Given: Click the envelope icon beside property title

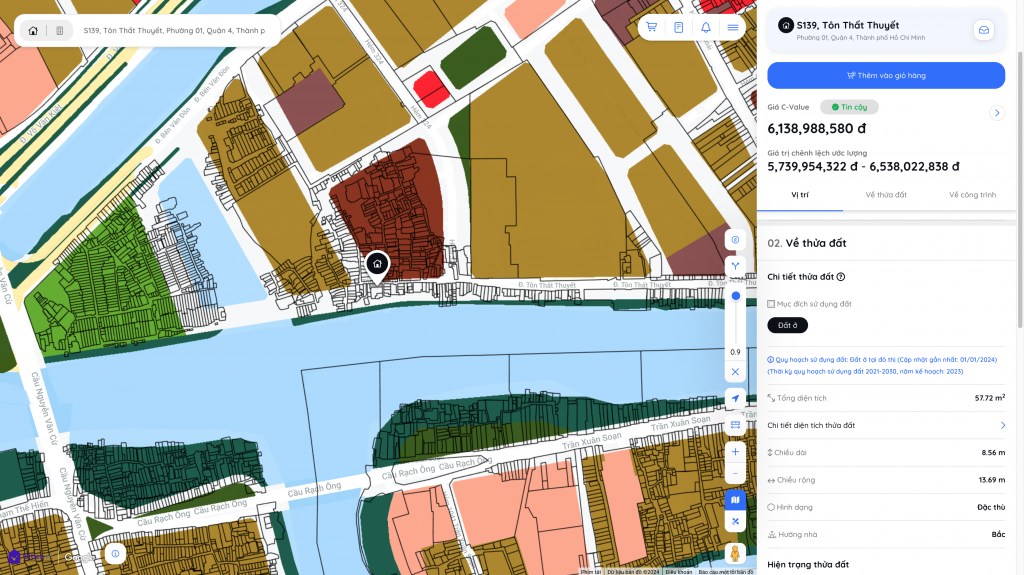Looking at the screenshot, I should [x=984, y=30].
